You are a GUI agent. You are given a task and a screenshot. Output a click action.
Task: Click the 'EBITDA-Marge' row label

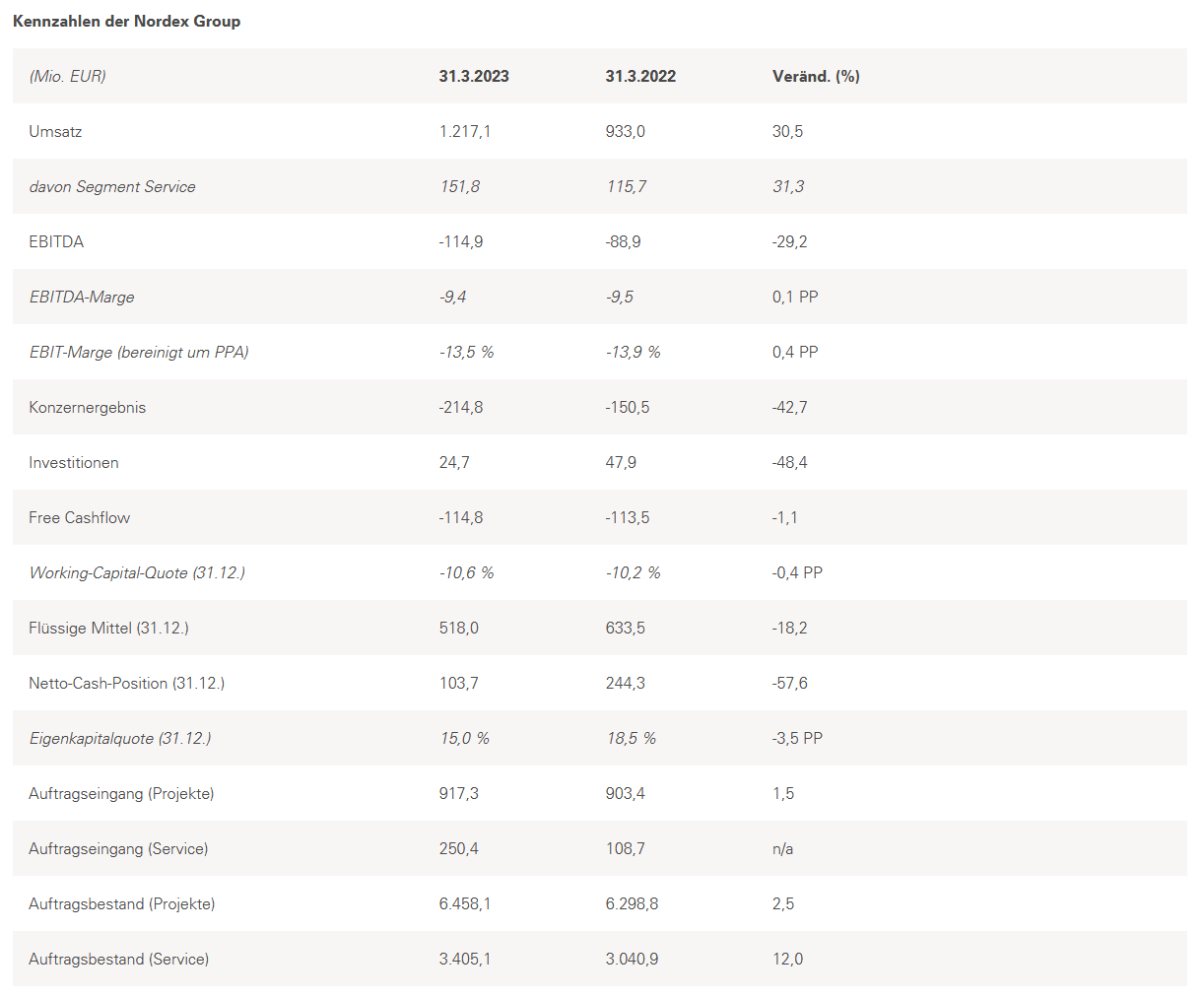click(82, 297)
